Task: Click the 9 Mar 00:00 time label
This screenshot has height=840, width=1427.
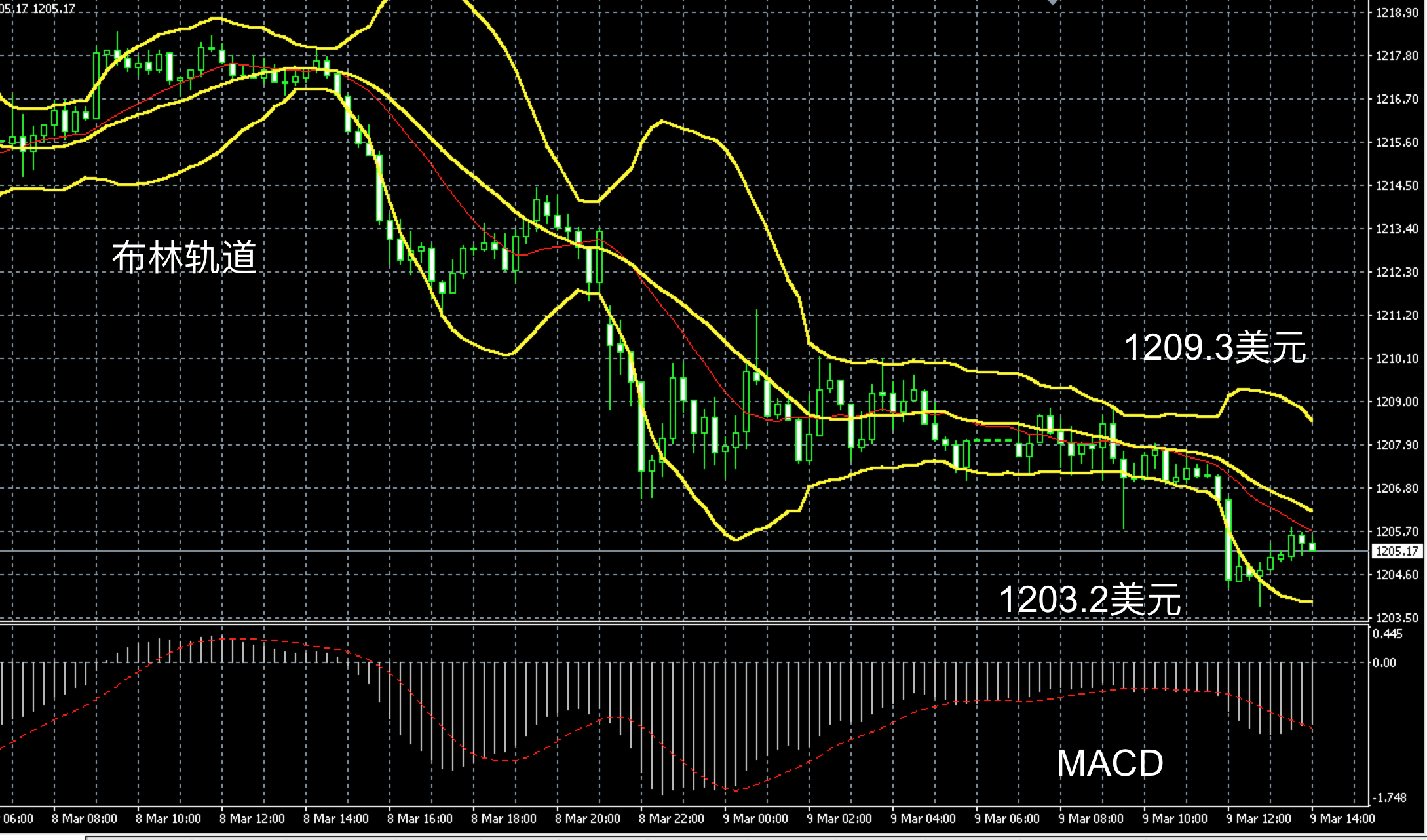Action: [755, 819]
